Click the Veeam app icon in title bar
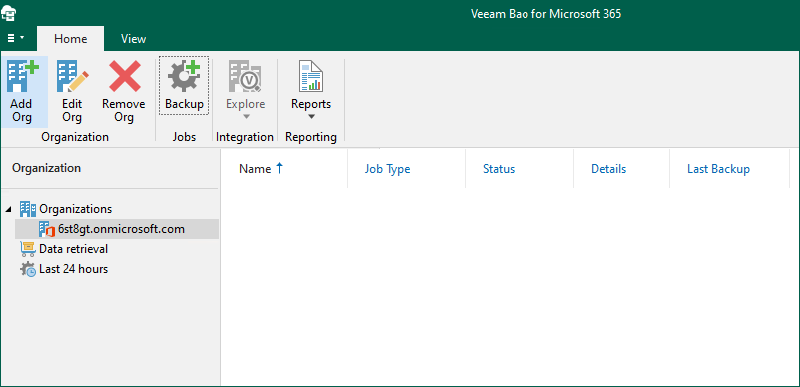 (8, 13)
